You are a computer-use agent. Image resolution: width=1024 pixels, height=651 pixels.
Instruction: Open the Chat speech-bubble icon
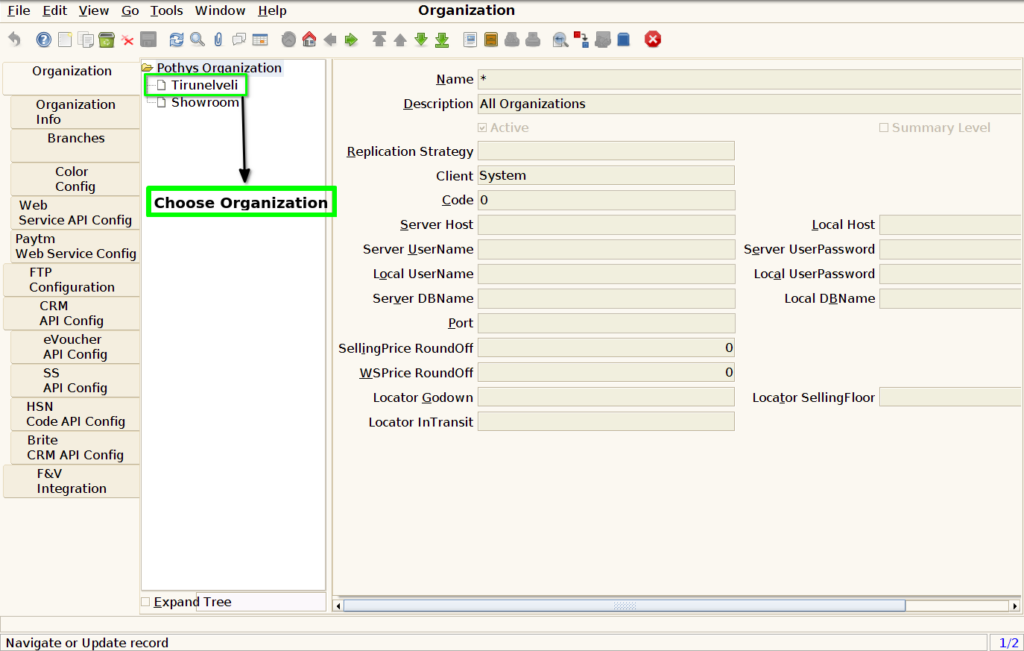[239, 40]
